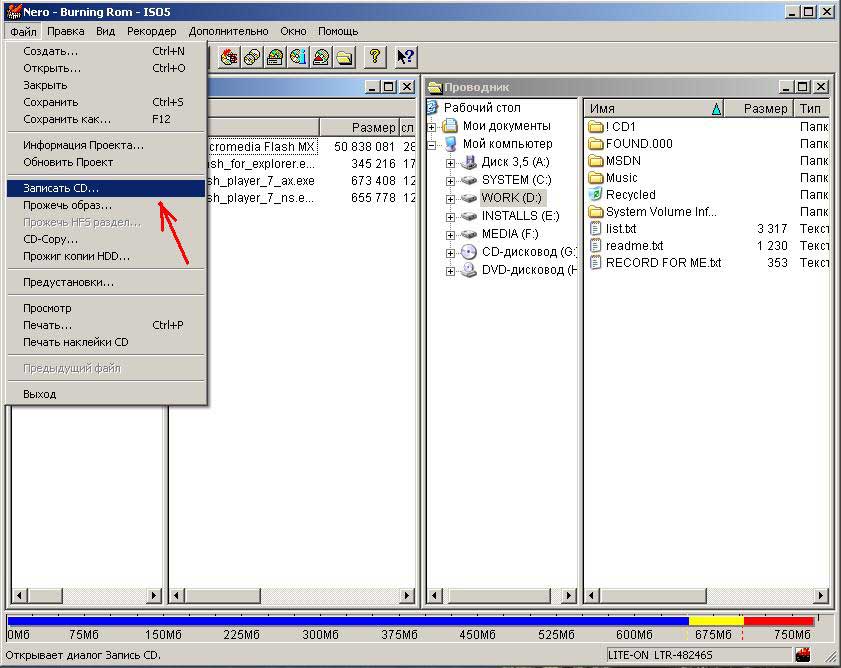Open Предустановки… from the menu
This screenshot has width=841, height=668.
click(x=106, y=282)
